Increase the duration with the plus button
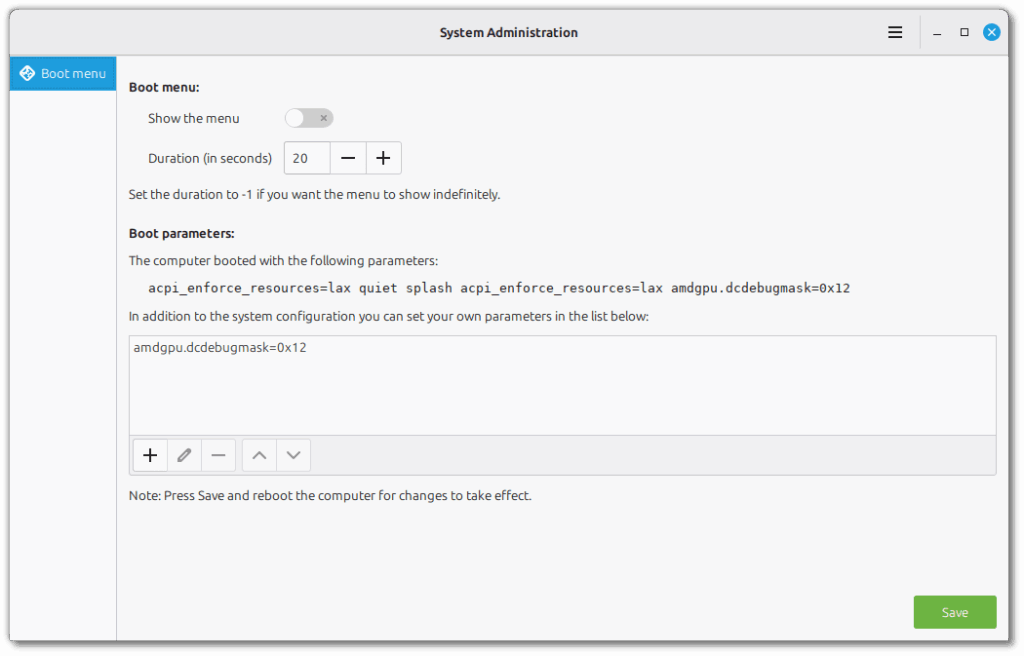 pos(383,157)
